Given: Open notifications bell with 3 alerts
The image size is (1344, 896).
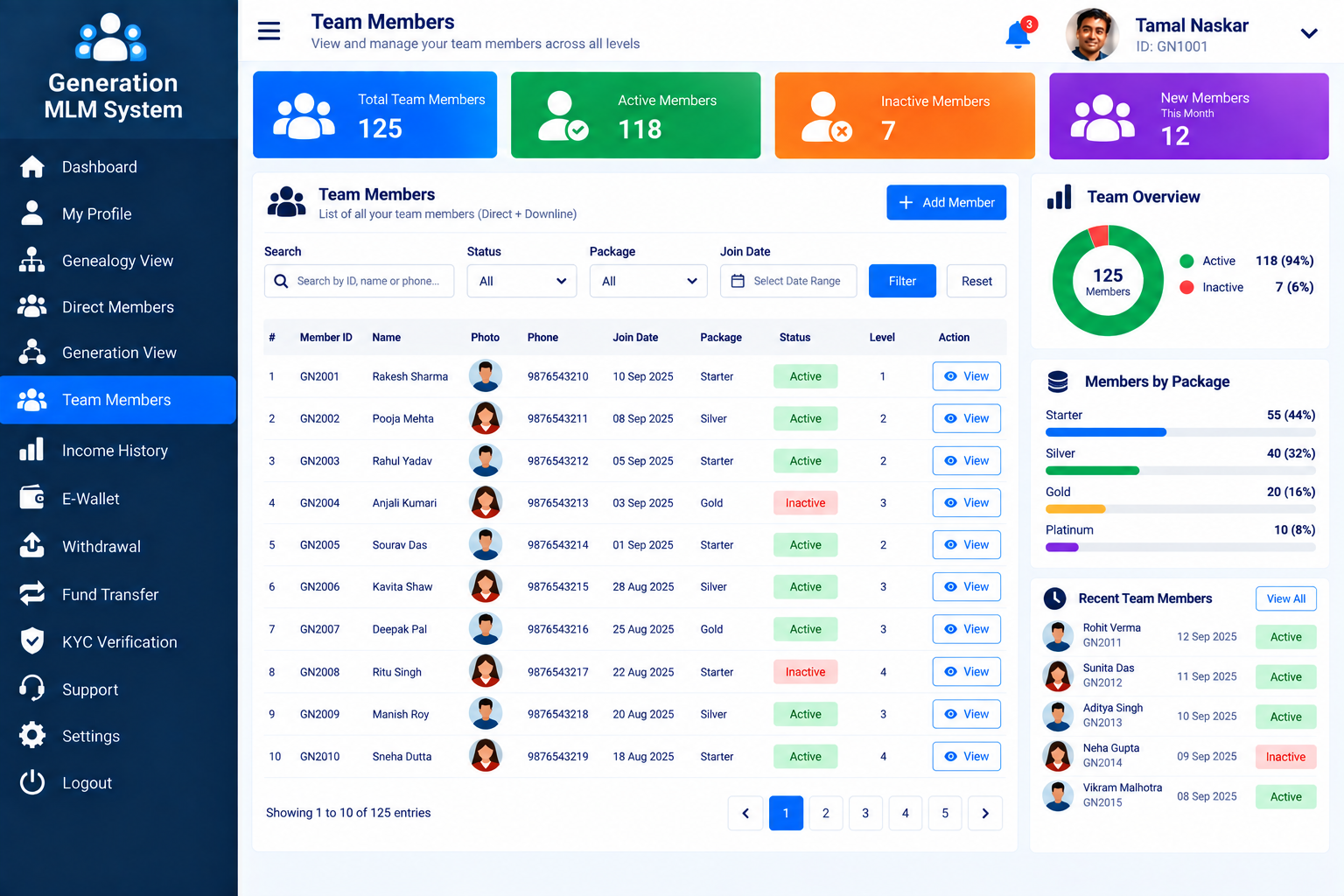Looking at the screenshot, I should point(1018,34).
